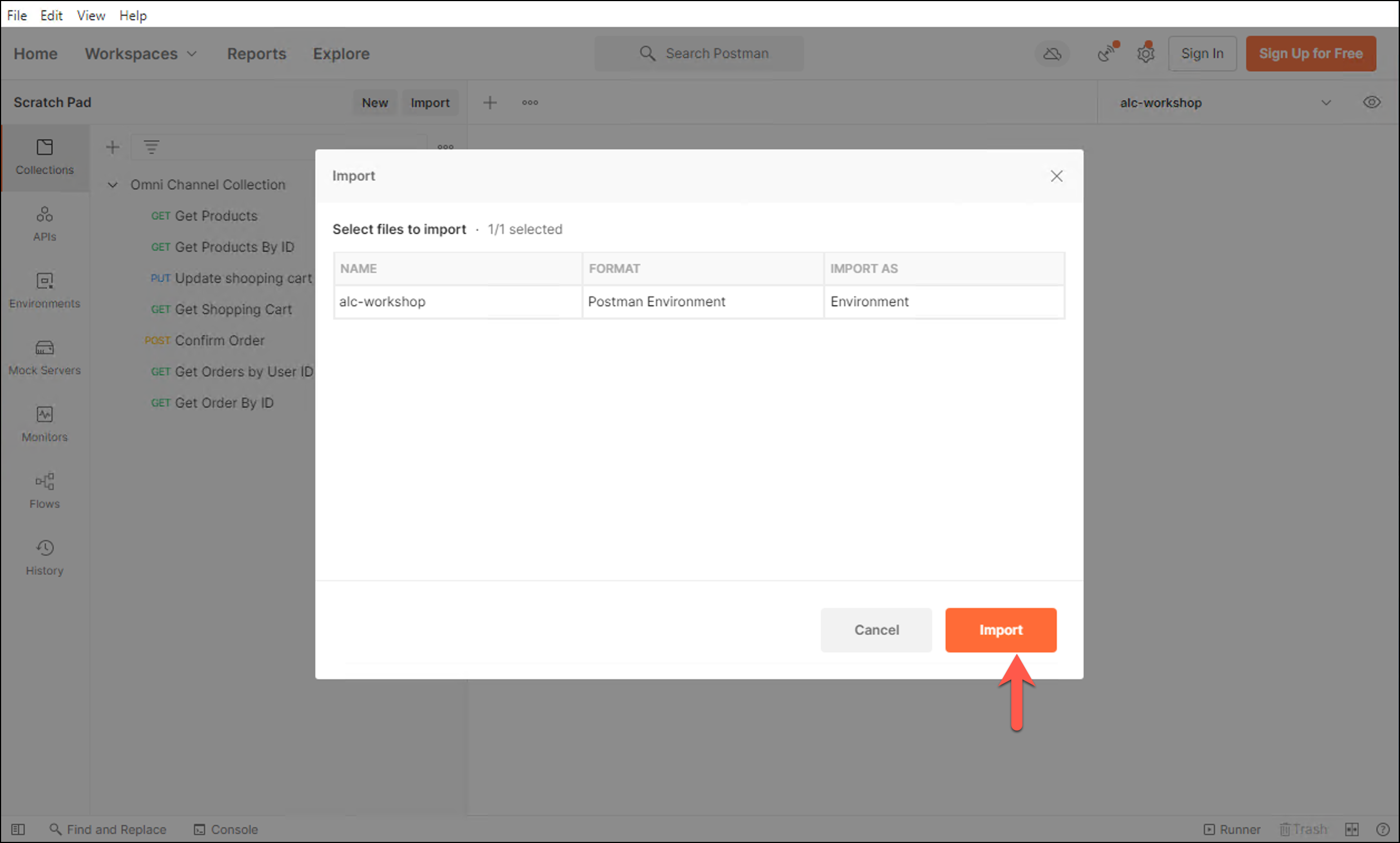Open the Flows sidebar panel
Screen dimensions: 1400x843
coord(45,490)
